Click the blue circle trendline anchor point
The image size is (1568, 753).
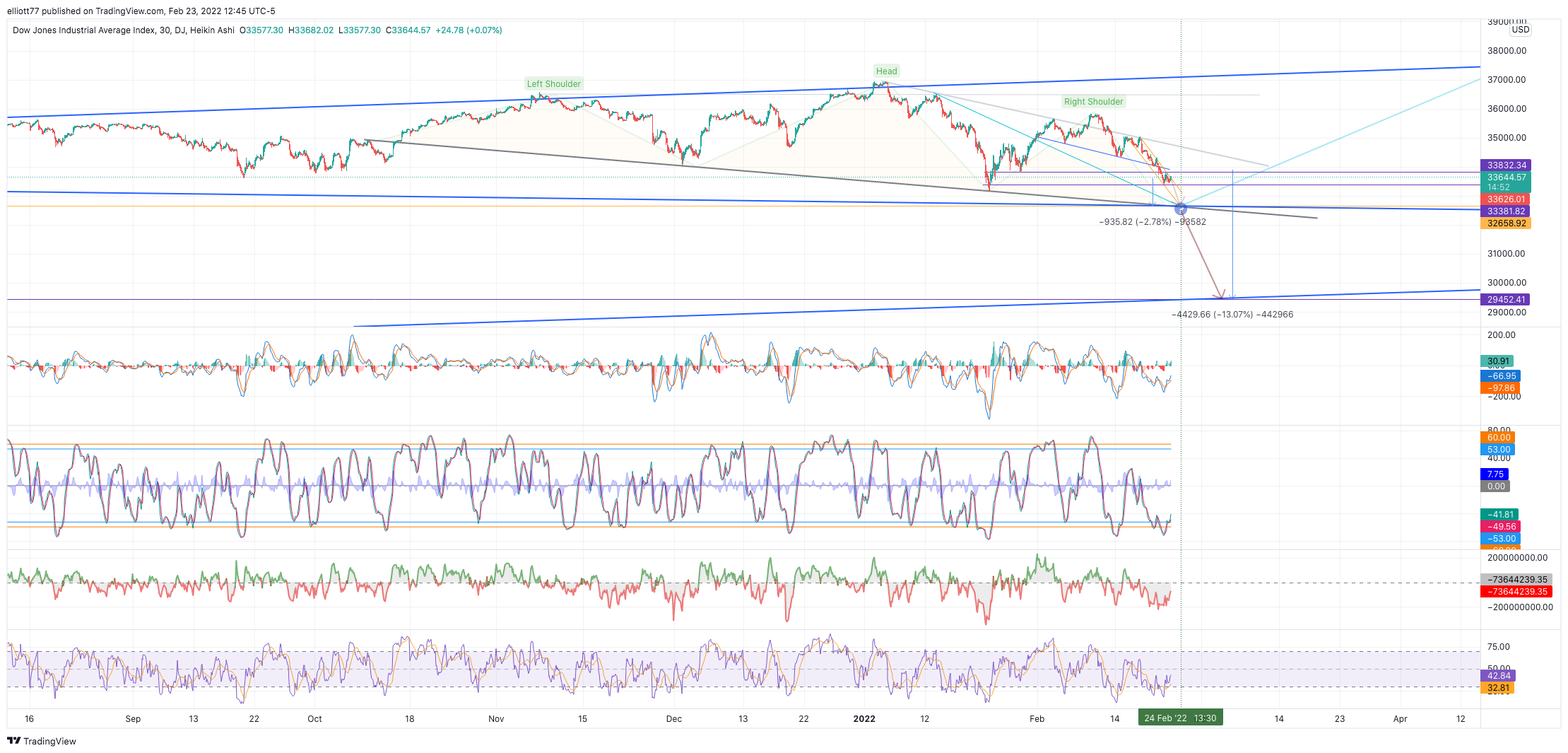(1181, 209)
